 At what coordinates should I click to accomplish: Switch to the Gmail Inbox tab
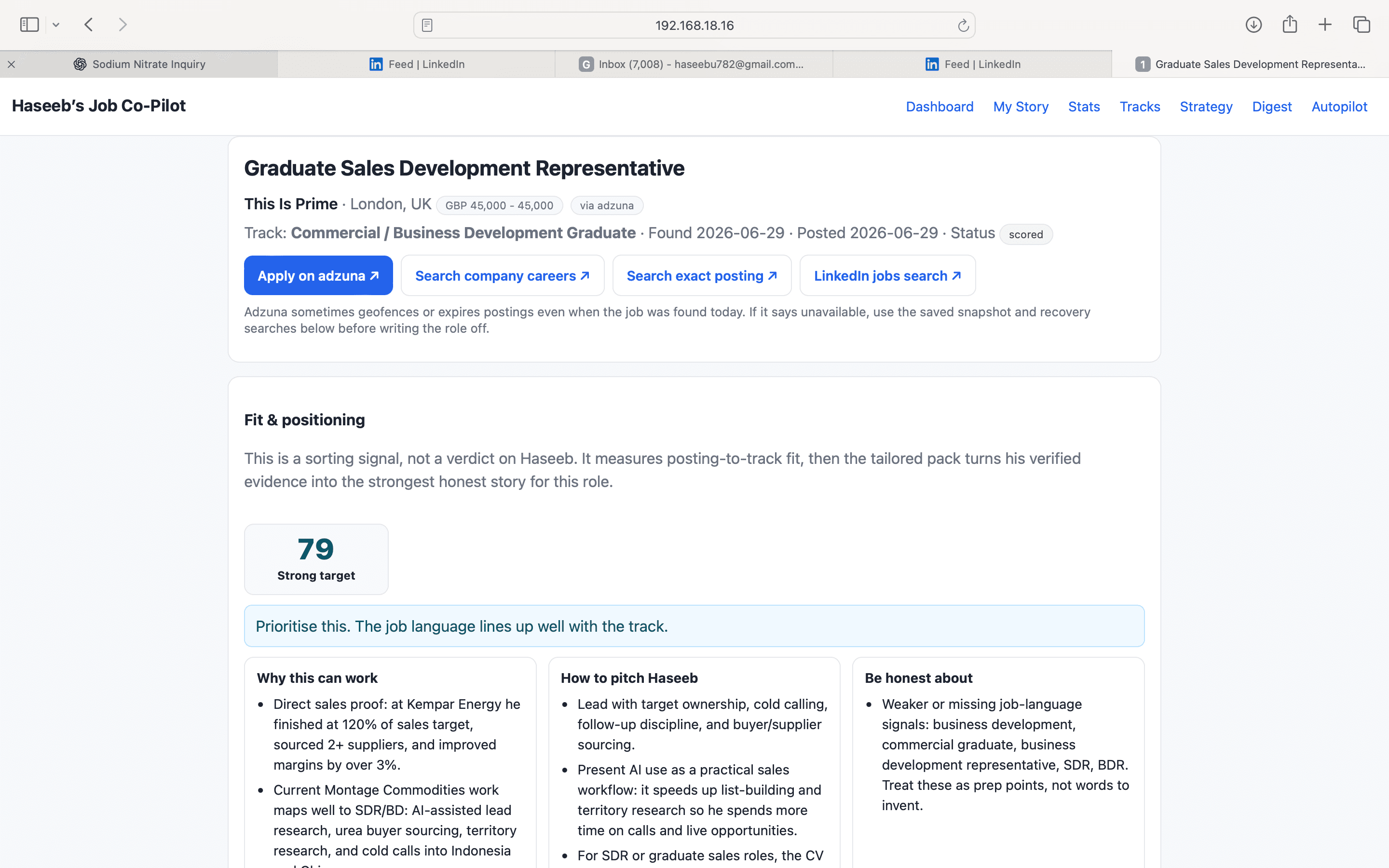coord(694,64)
